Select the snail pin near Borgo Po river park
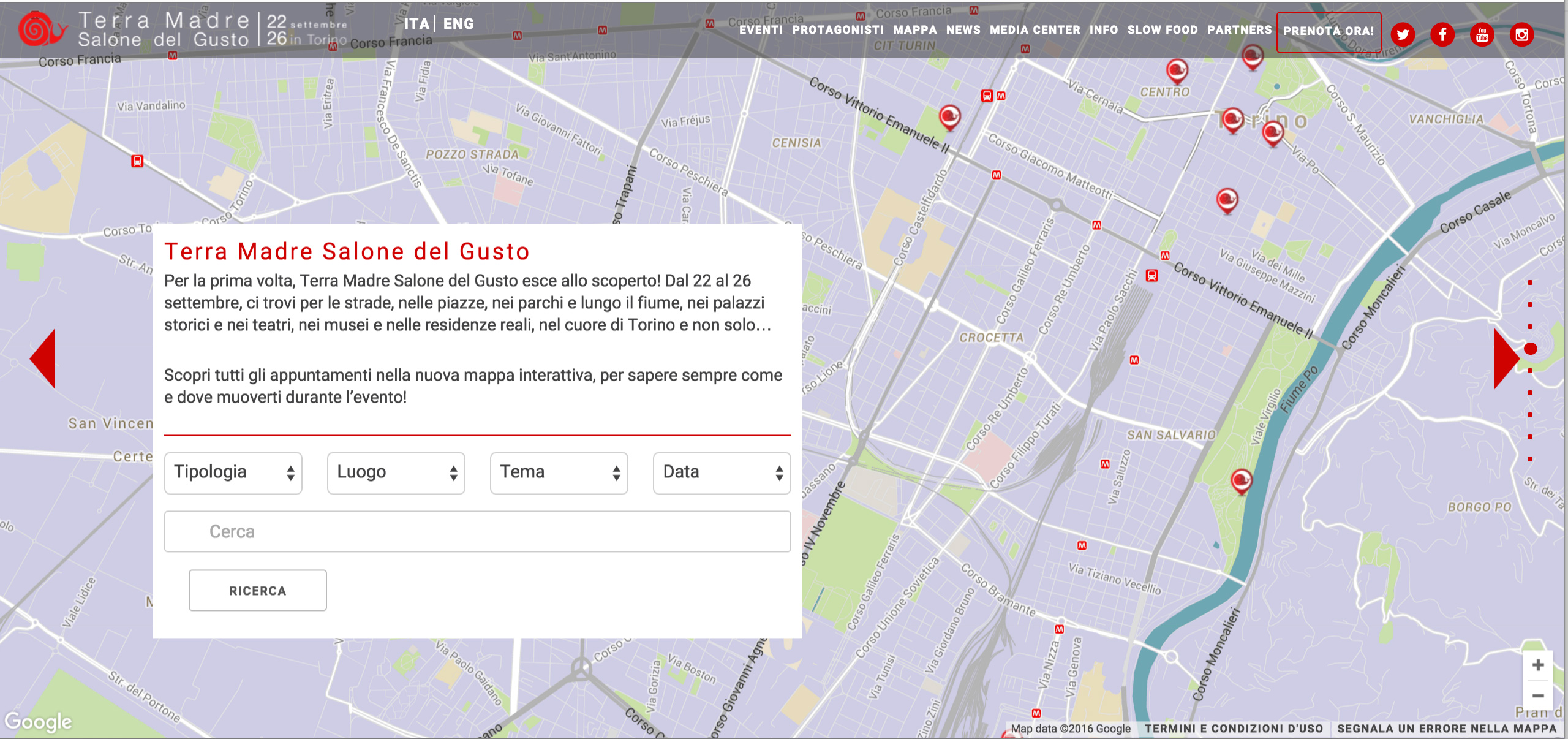The height and width of the screenshot is (739, 1568). pos(1242,482)
